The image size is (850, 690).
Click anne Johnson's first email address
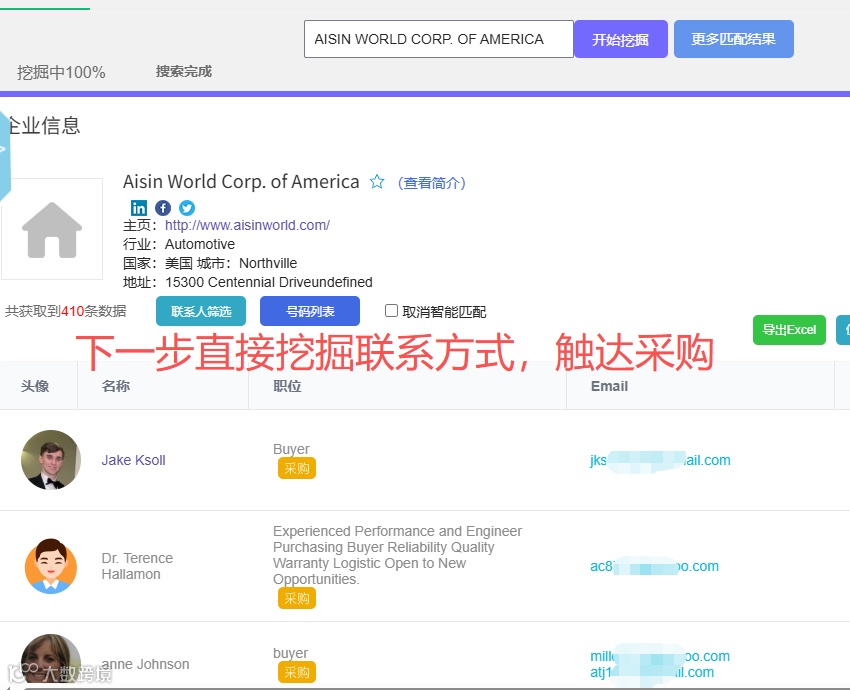coord(660,656)
